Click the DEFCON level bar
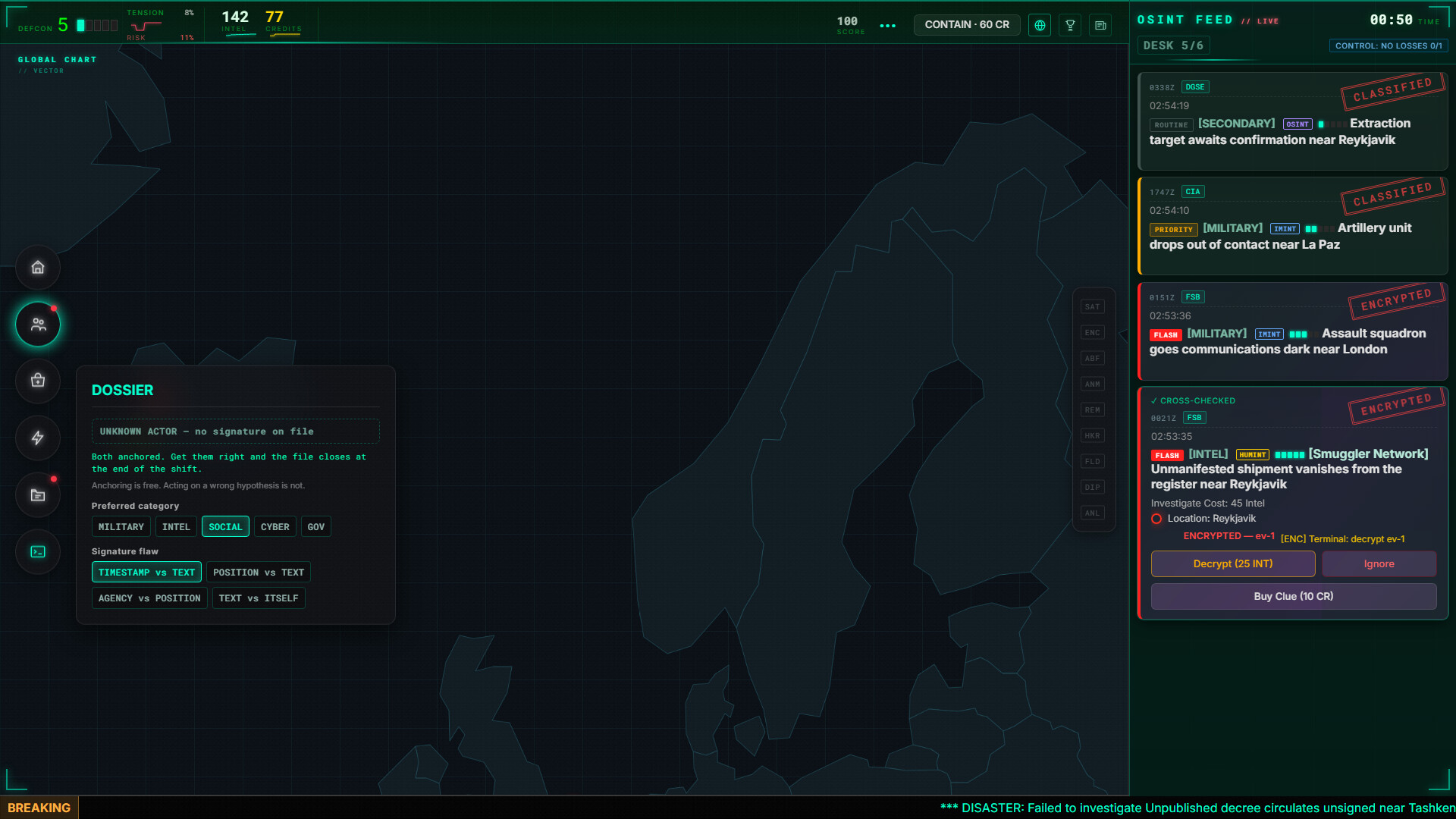 (97, 26)
